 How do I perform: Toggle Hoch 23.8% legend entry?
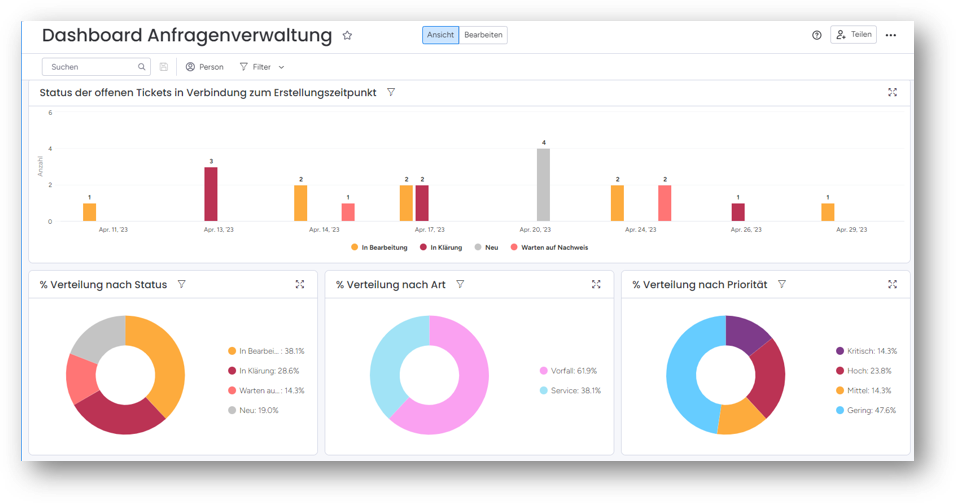(863, 371)
